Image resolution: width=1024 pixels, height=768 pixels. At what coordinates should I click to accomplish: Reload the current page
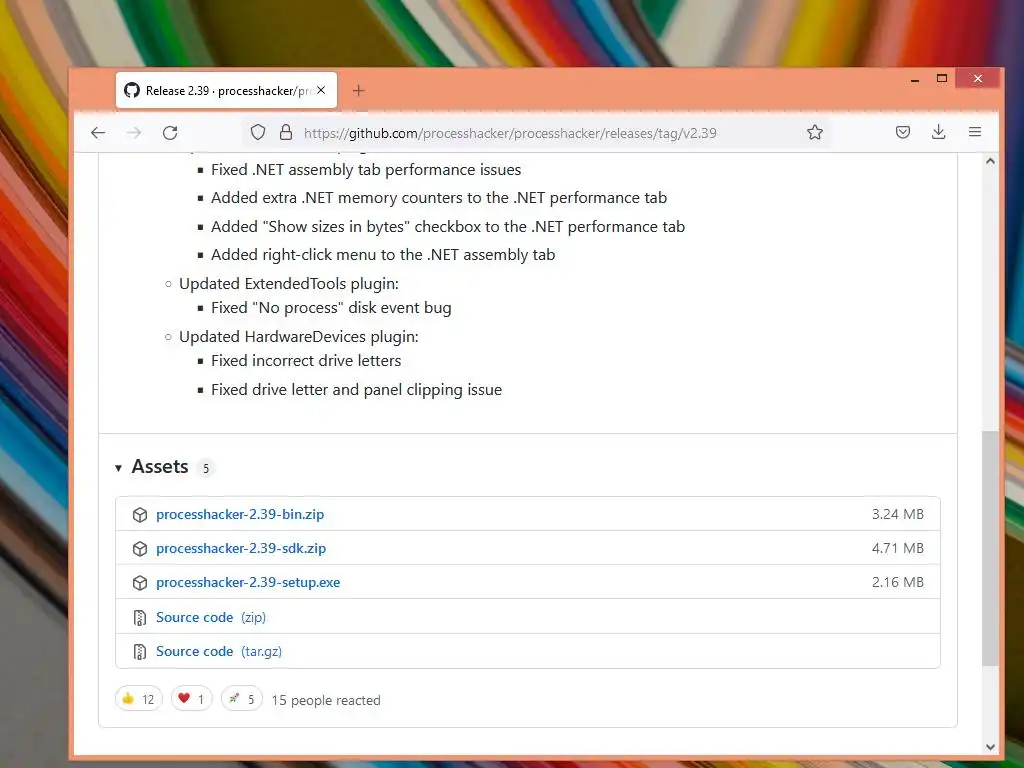[x=170, y=133]
